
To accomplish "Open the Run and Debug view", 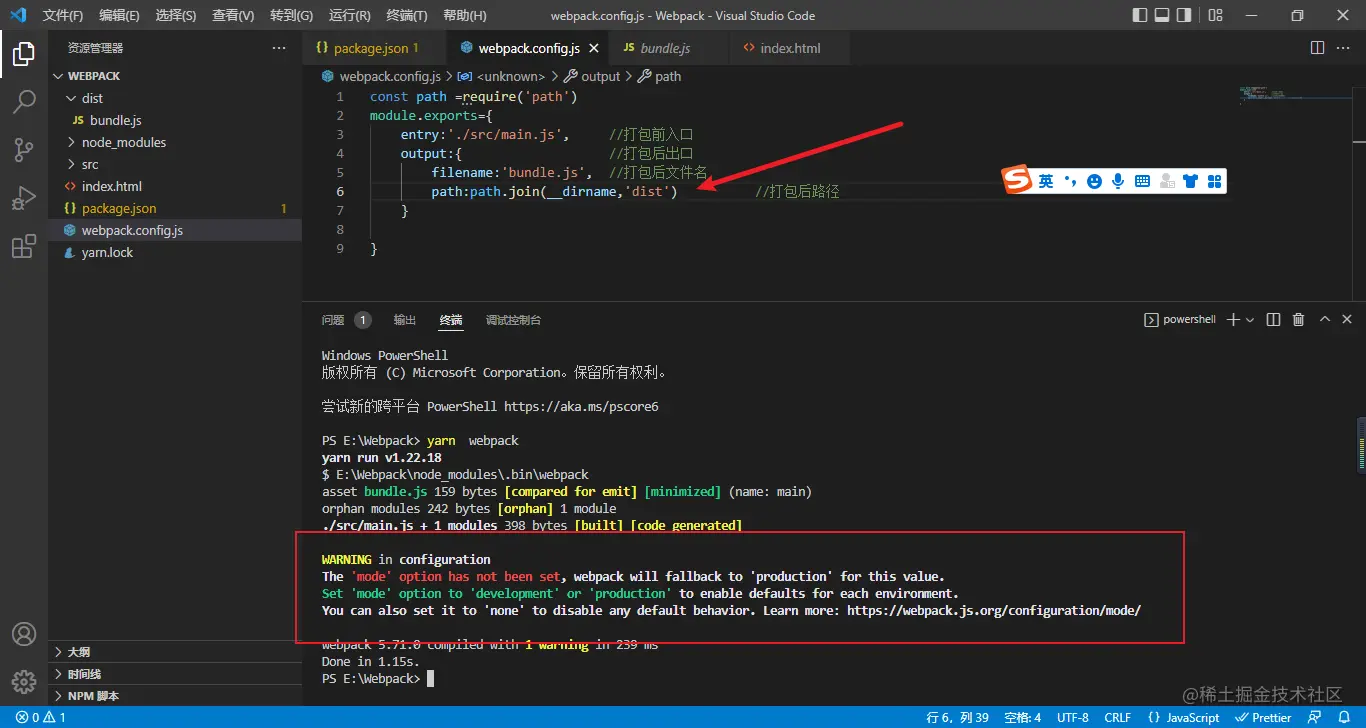I will (24, 198).
